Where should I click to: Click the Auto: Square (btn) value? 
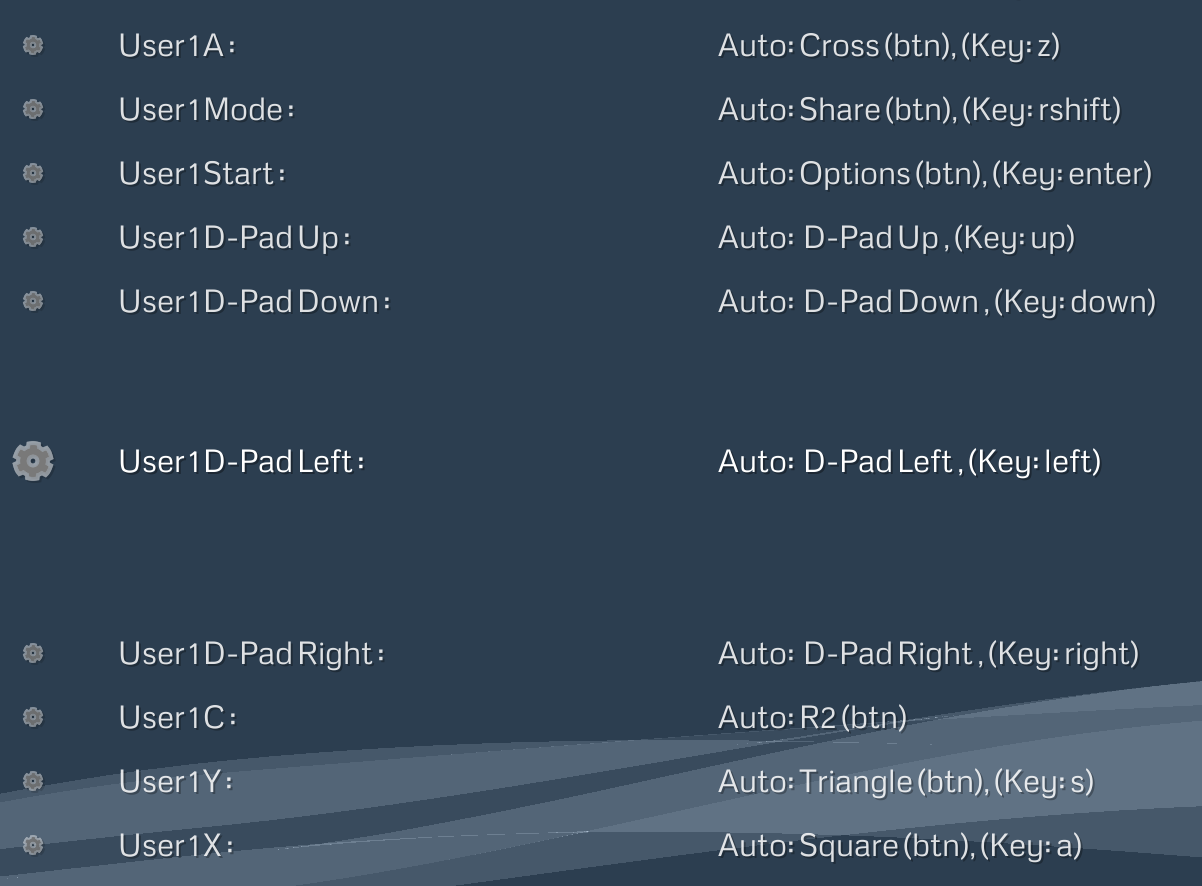[x=900, y=846]
